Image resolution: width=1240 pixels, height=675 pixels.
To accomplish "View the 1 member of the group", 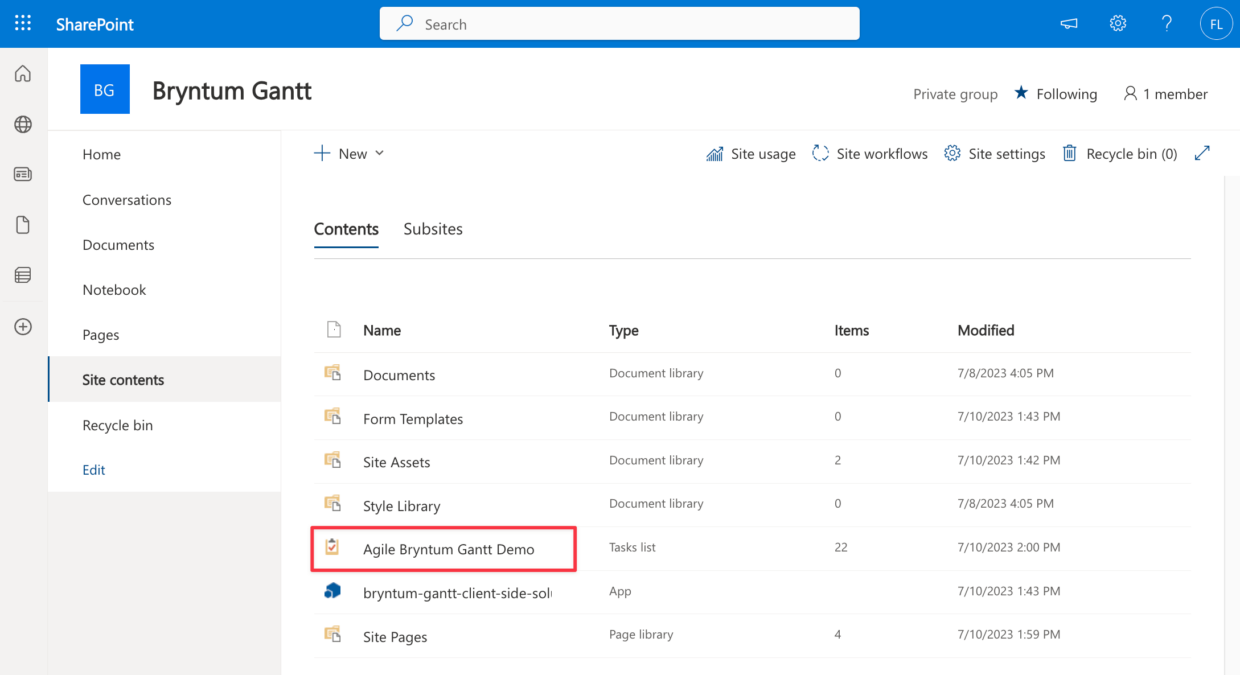I will [1165, 93].
